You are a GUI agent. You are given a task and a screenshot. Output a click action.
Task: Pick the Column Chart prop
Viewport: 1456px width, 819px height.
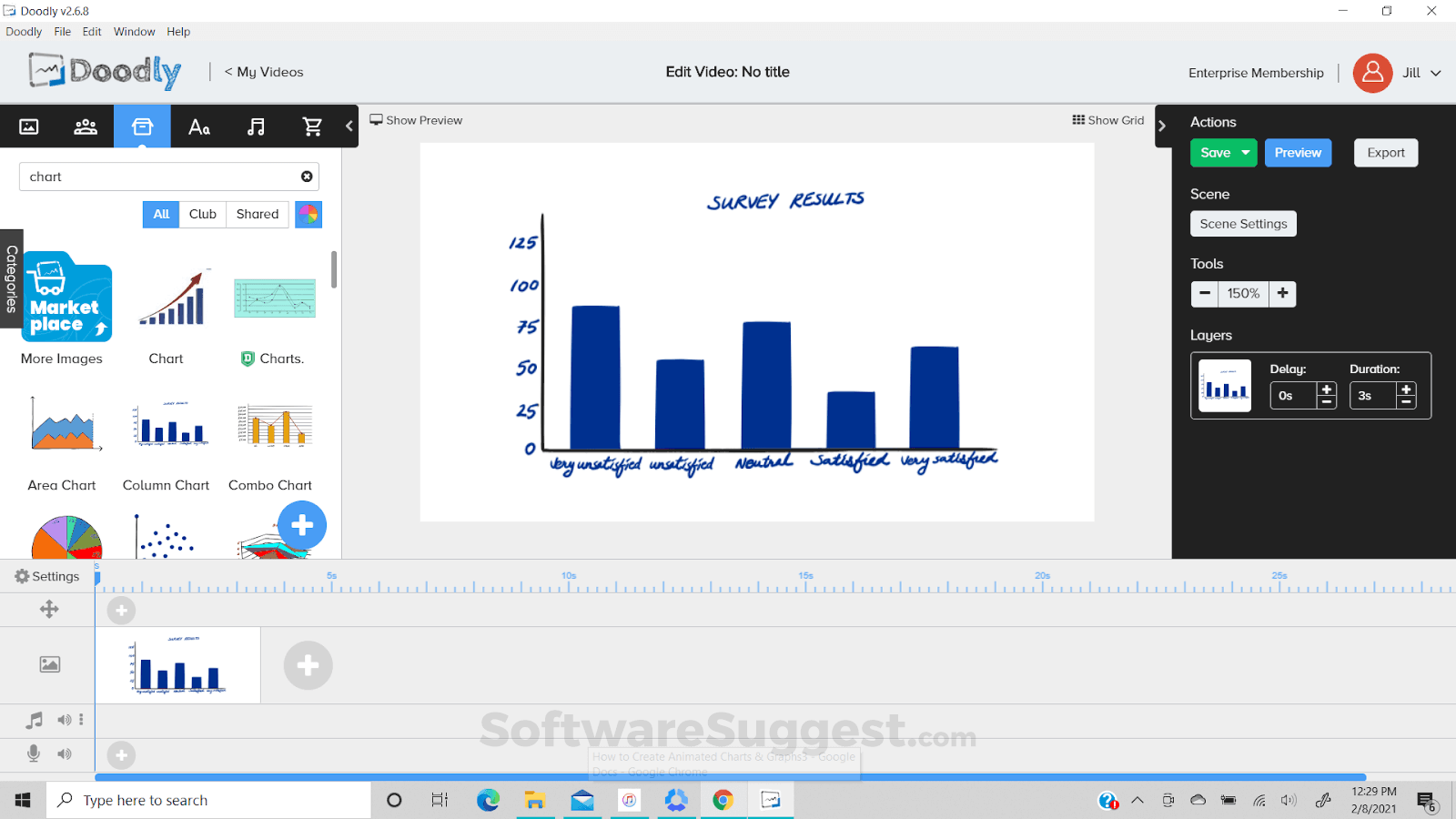(x=170, y=424)
